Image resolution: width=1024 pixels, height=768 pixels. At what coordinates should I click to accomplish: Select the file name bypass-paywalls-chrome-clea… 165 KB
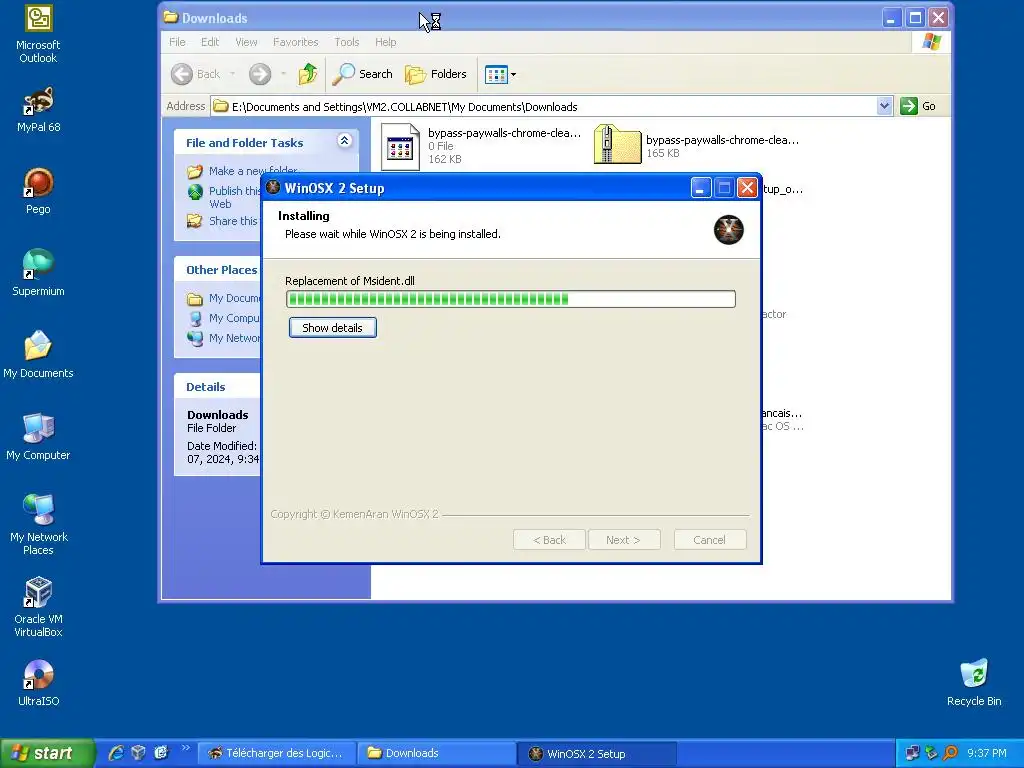(722, 140)
